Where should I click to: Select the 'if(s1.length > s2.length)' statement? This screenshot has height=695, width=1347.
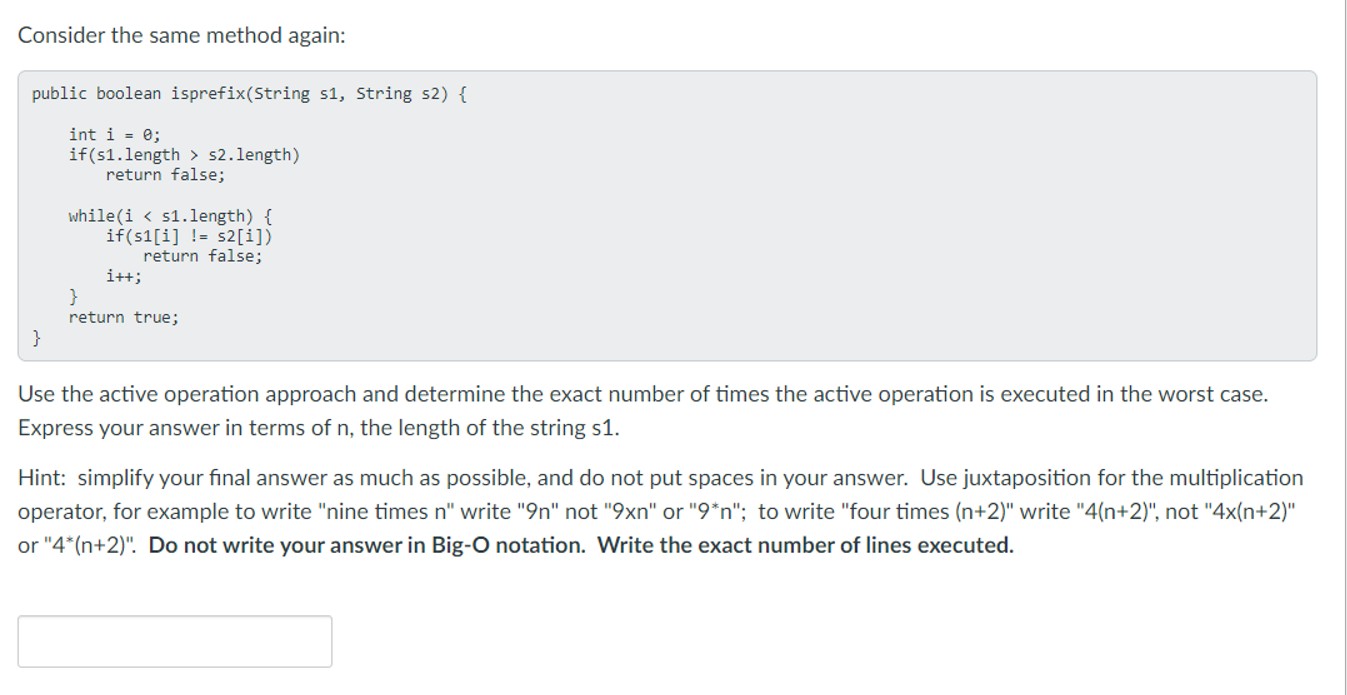pyautogui.click(x=184, y=154)
